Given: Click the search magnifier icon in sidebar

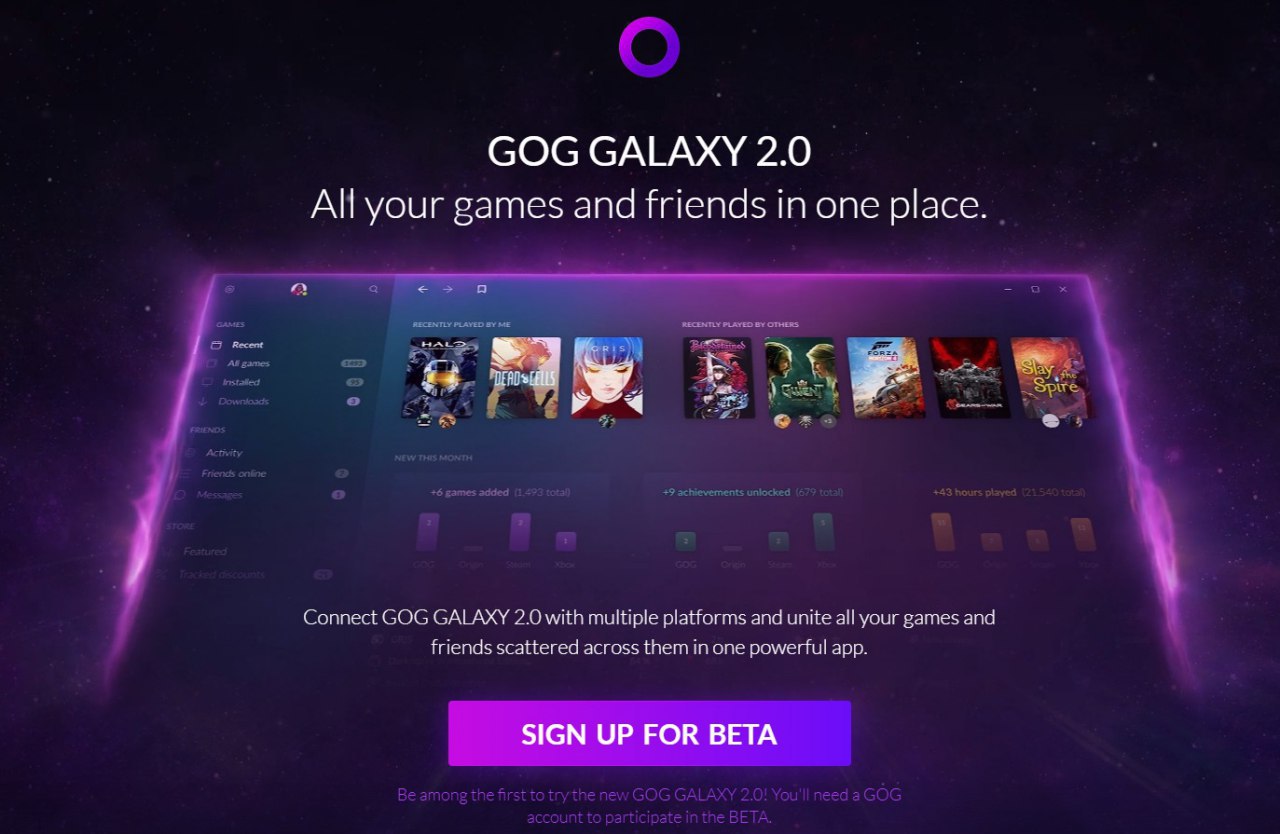Looking at the screenshot, I should (373, 289).
